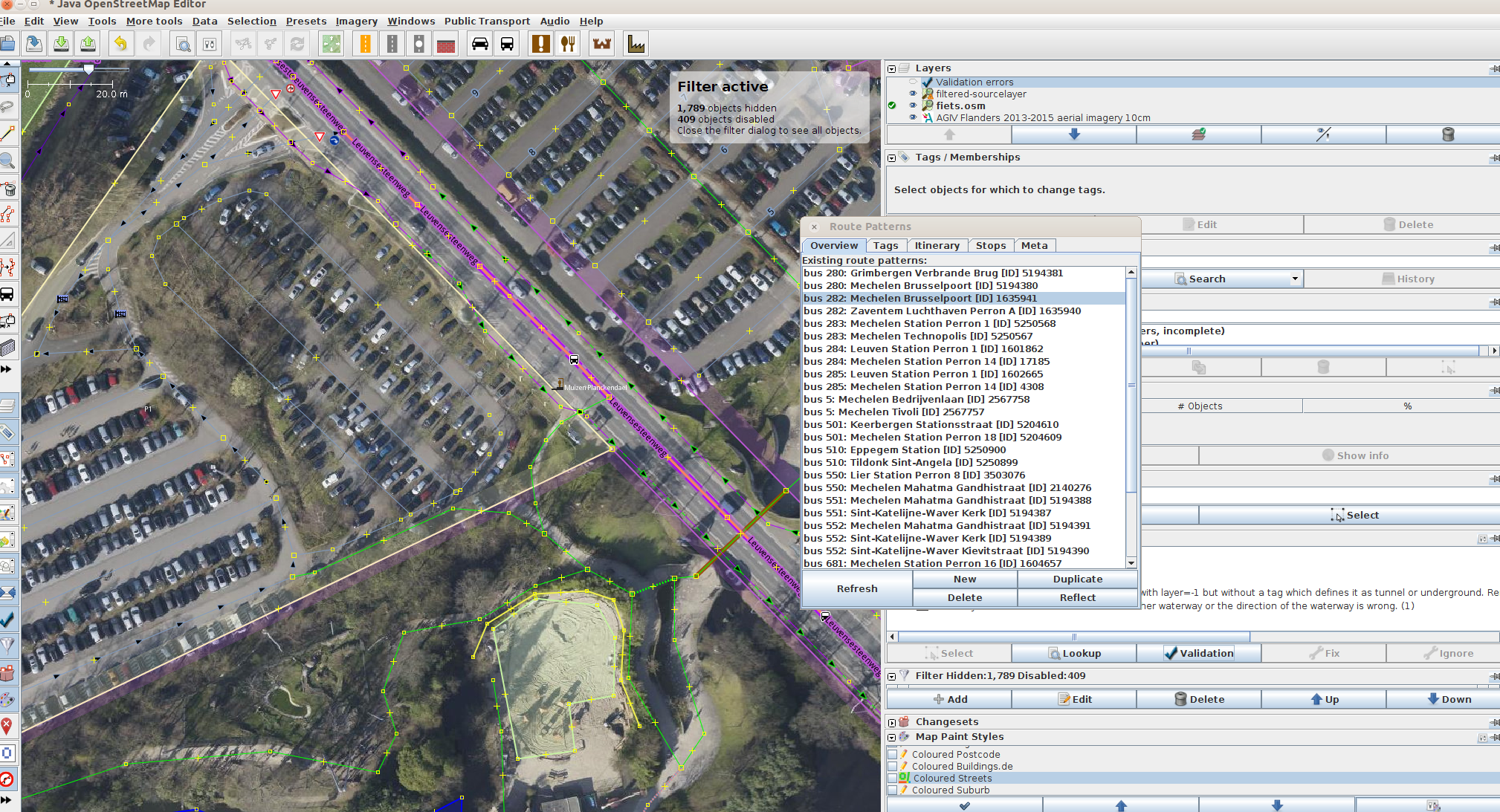
Task: Collapse the Map Paint Styles panel
Action: point(892,737)
